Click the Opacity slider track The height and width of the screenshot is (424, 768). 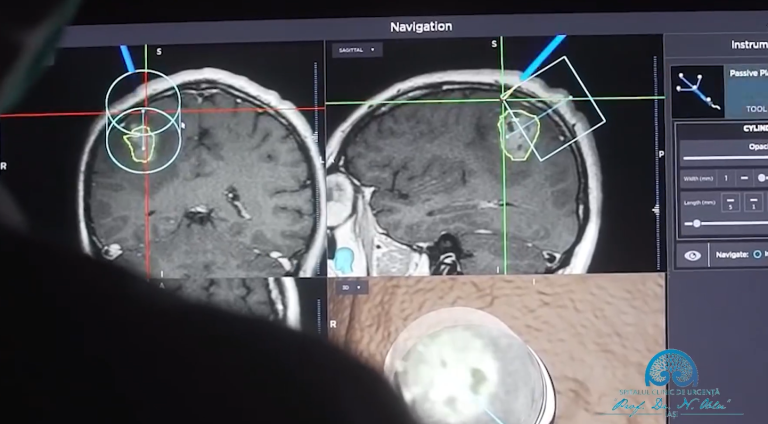pos(725,158)
